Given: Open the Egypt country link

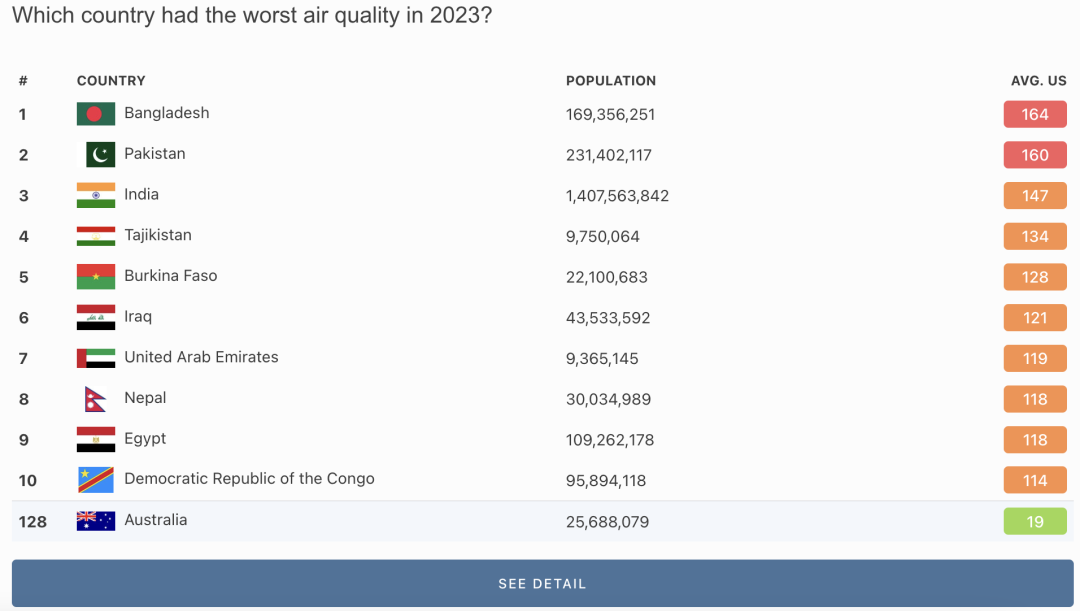Looking at the screenshot, I should coord(145,439).
